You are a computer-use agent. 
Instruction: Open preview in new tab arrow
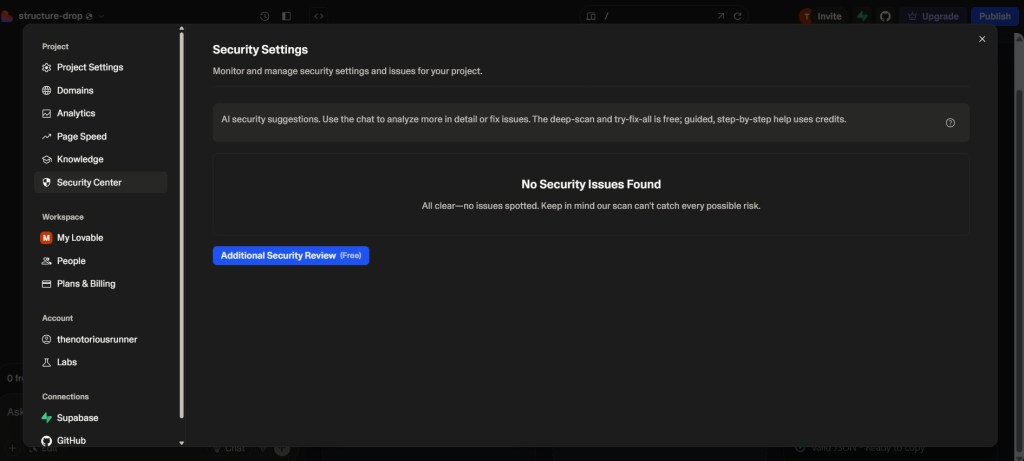click(x=720, y=16)
